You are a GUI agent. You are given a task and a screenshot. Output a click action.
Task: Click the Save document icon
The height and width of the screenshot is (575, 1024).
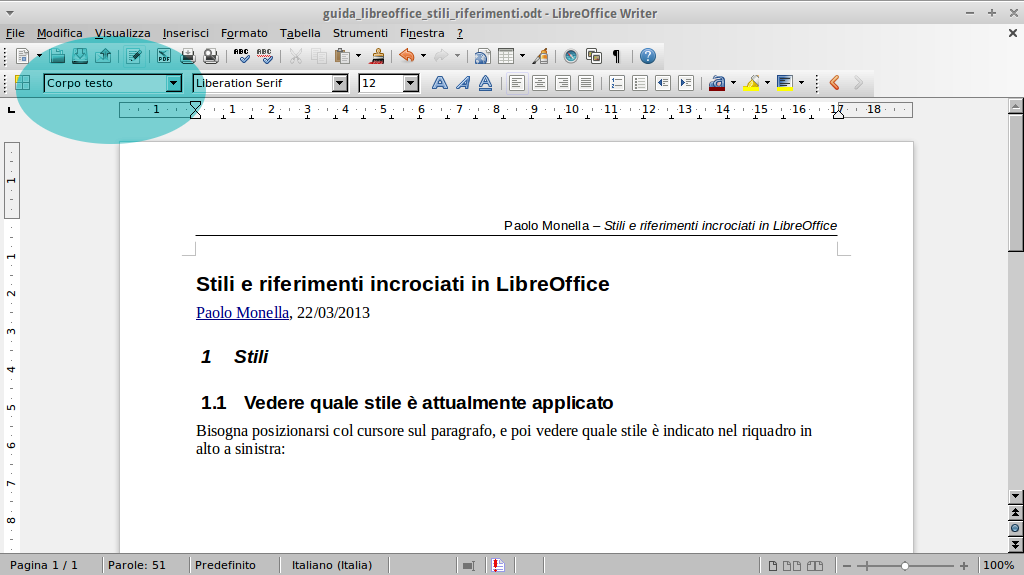point(80,56)
